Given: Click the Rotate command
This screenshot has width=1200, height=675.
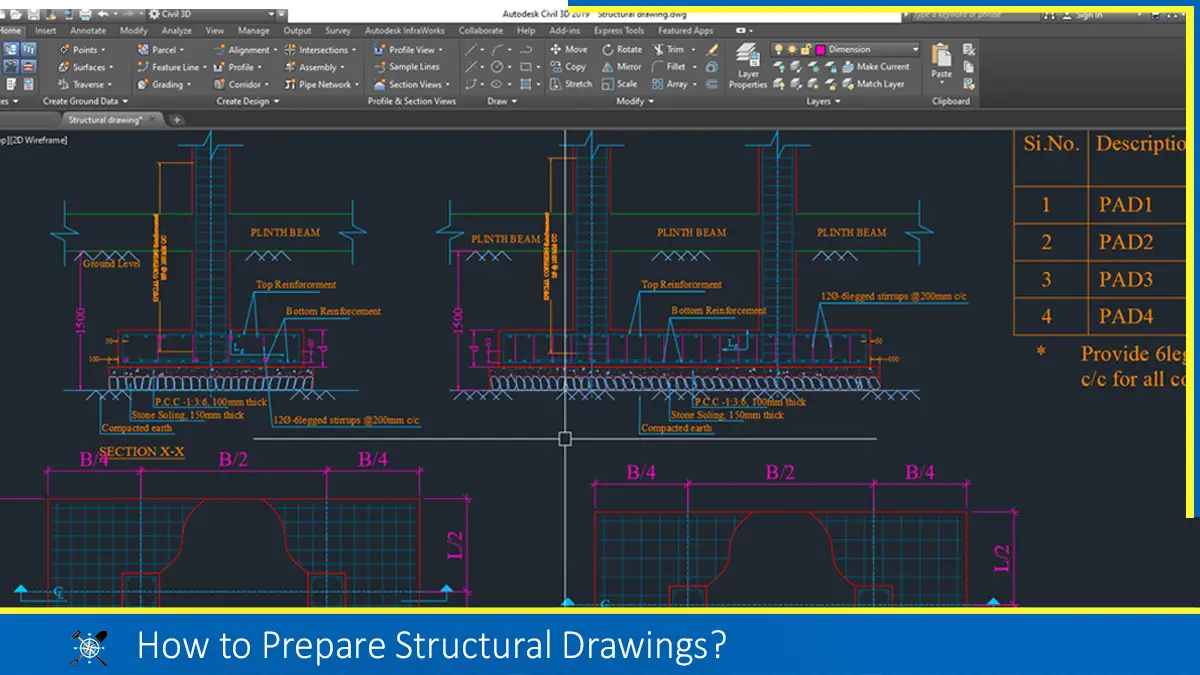Looking at the screenshot, I should 622,49.
